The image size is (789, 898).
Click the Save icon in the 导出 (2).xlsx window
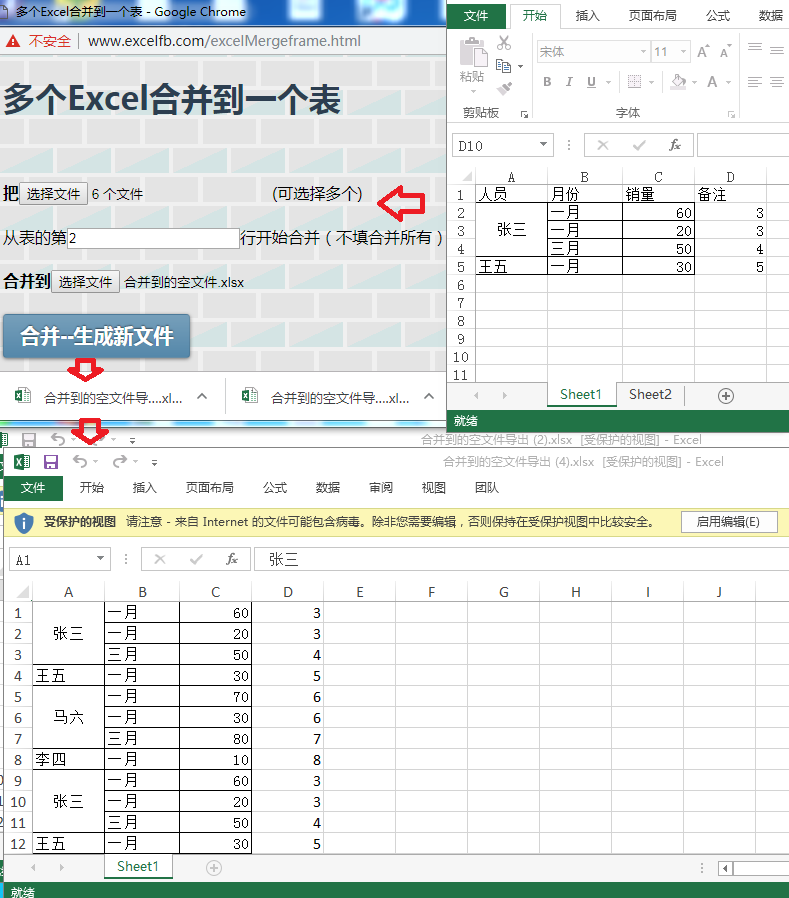[x=29, y=440]
